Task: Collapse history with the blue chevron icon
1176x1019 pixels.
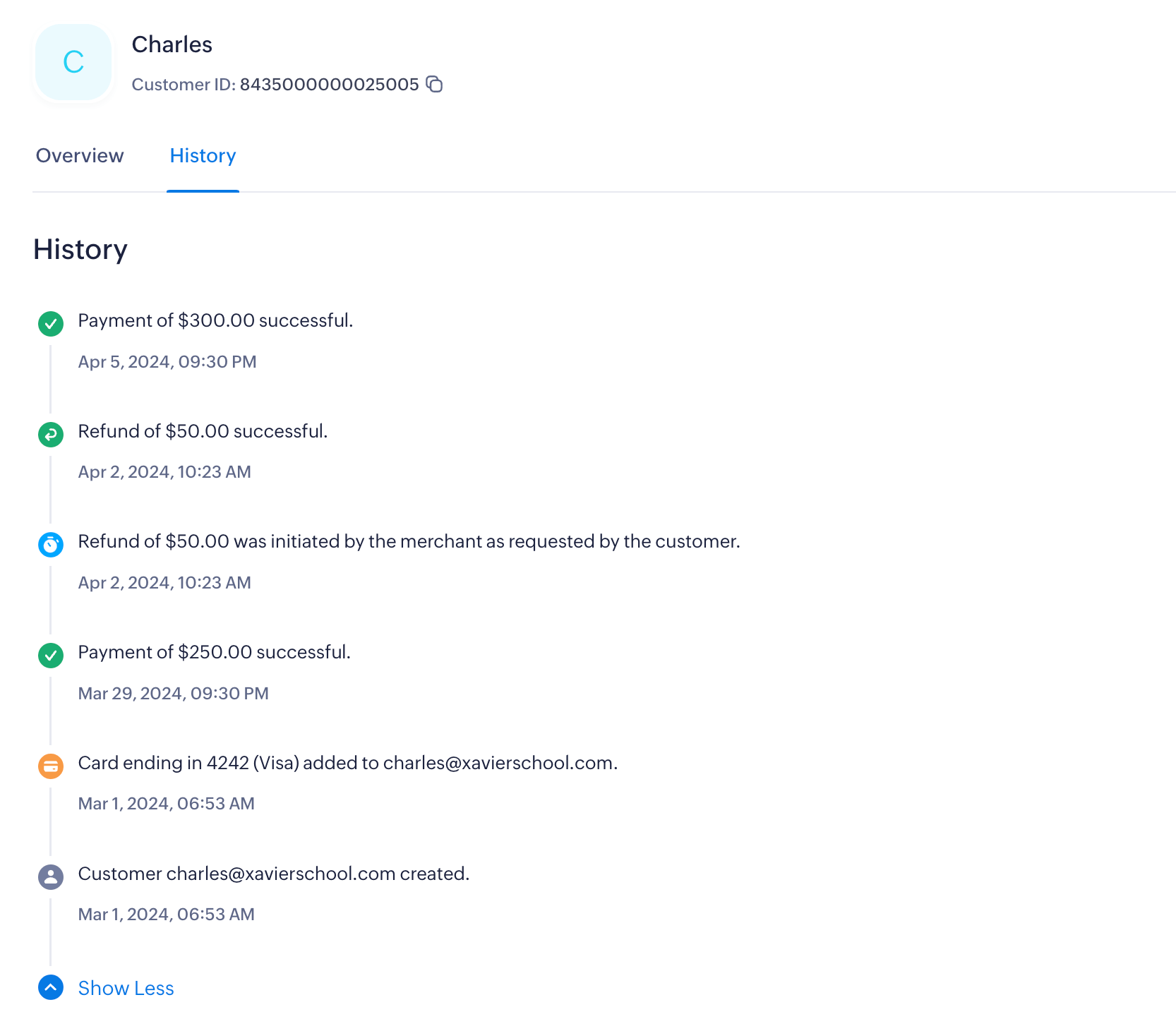Action: (x=51, y=988)
